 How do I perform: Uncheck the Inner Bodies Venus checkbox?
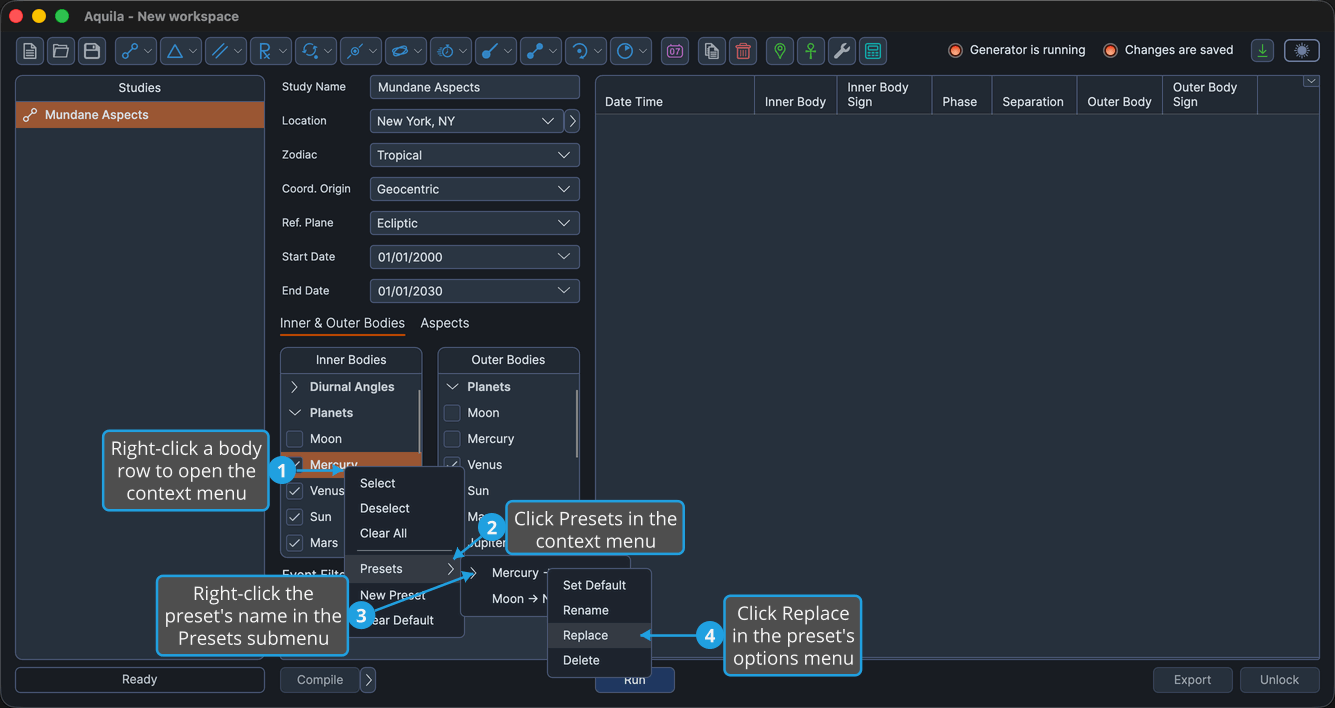pos(294,491)
